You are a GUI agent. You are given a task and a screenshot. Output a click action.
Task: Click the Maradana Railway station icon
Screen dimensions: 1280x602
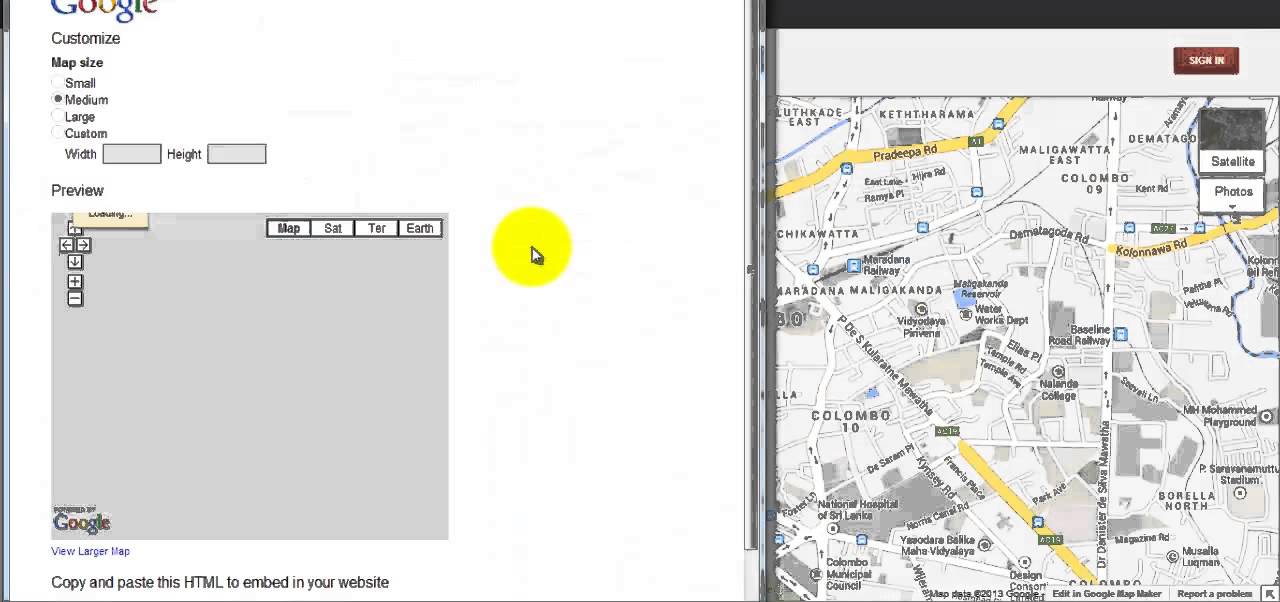point(854,266)
